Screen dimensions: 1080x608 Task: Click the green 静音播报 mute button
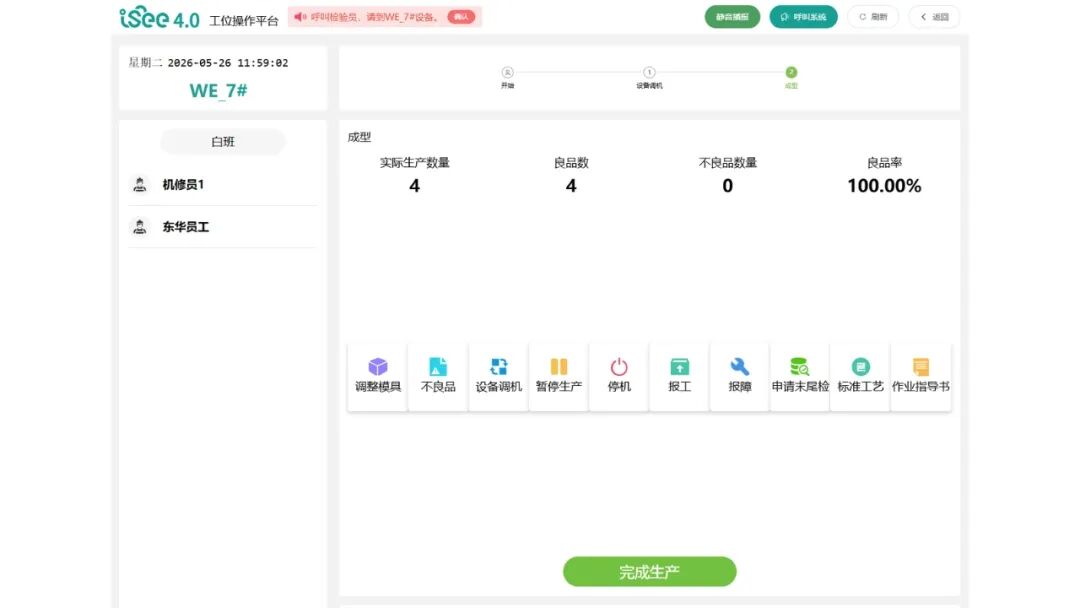click(732, 17)
